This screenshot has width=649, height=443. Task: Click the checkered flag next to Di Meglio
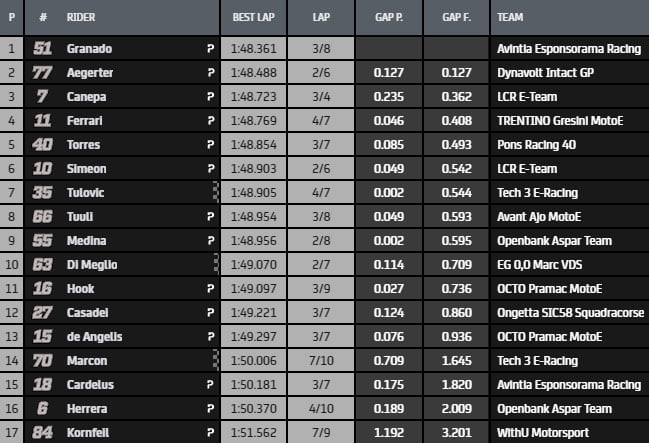[214, 264]
